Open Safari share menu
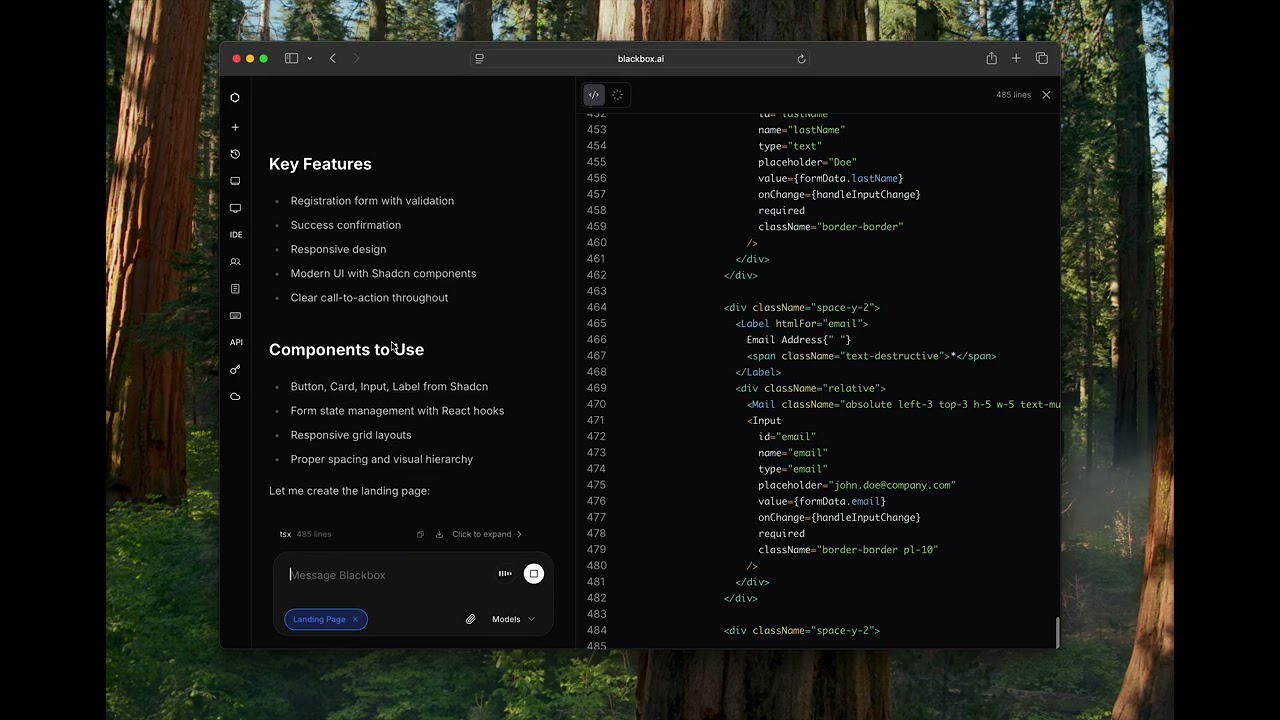The image size is (1280, 720). pyautogui.click(x=991, y=59)
